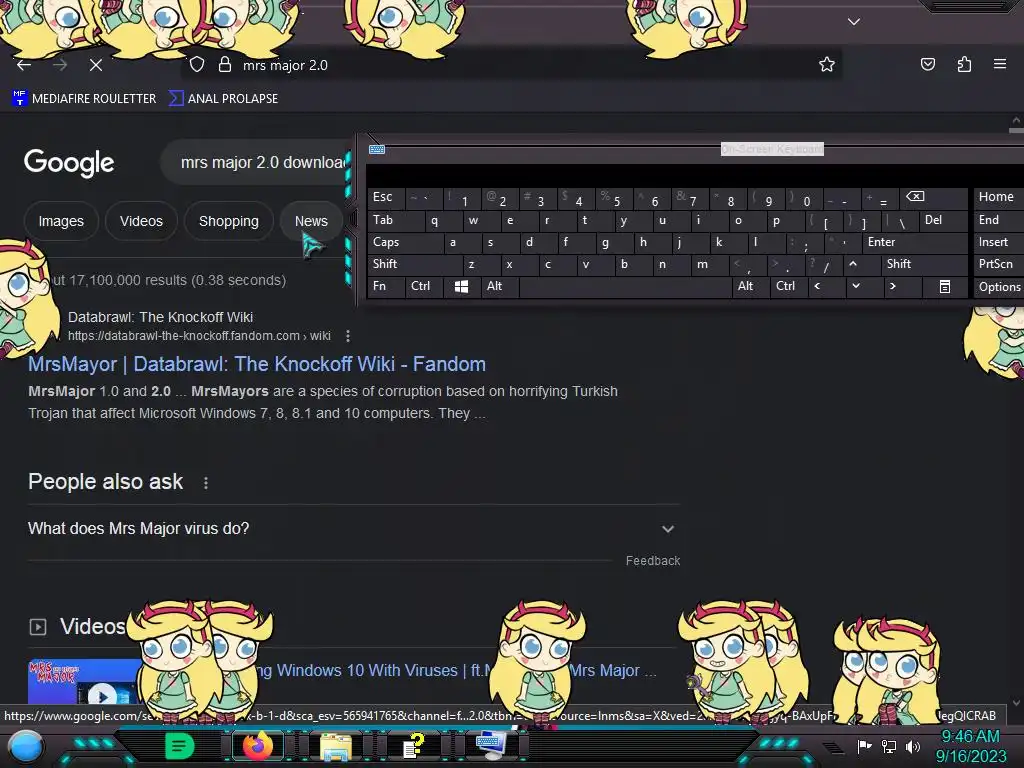Open on-screen keyboard Options
The image size is (1024, 768).
999,287
